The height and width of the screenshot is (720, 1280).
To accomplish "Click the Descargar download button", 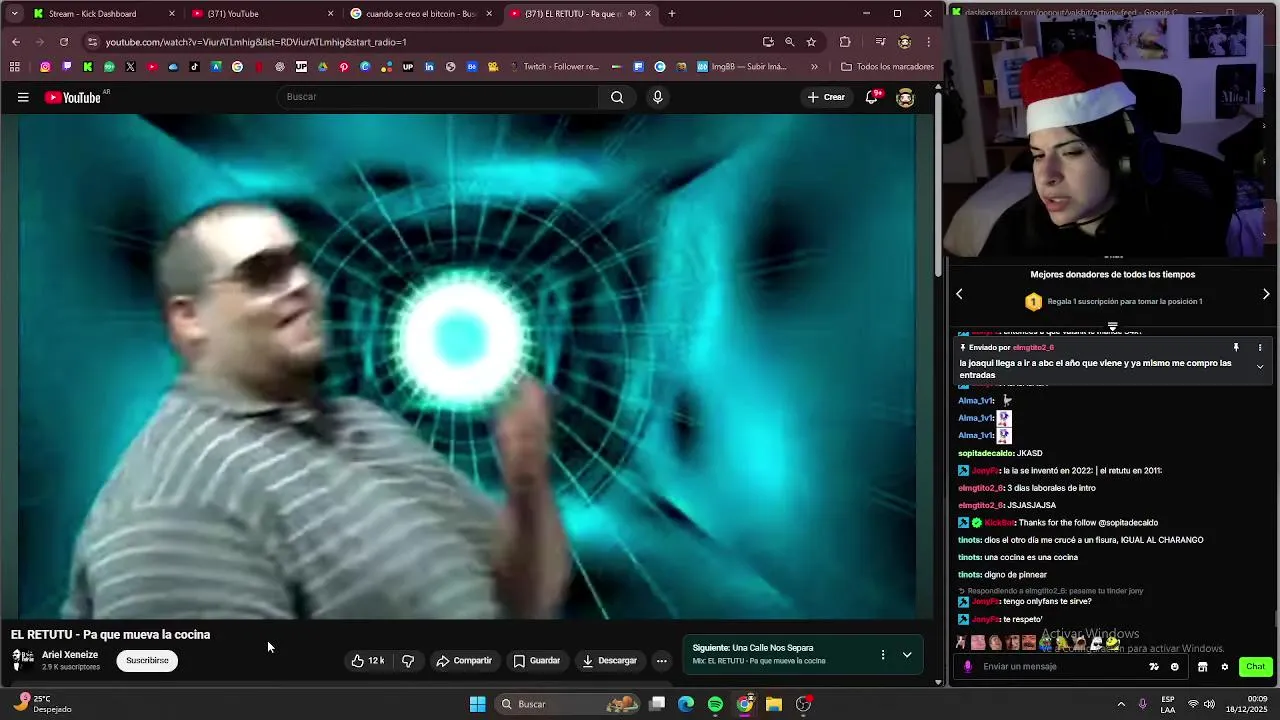I will coord(610,660).
